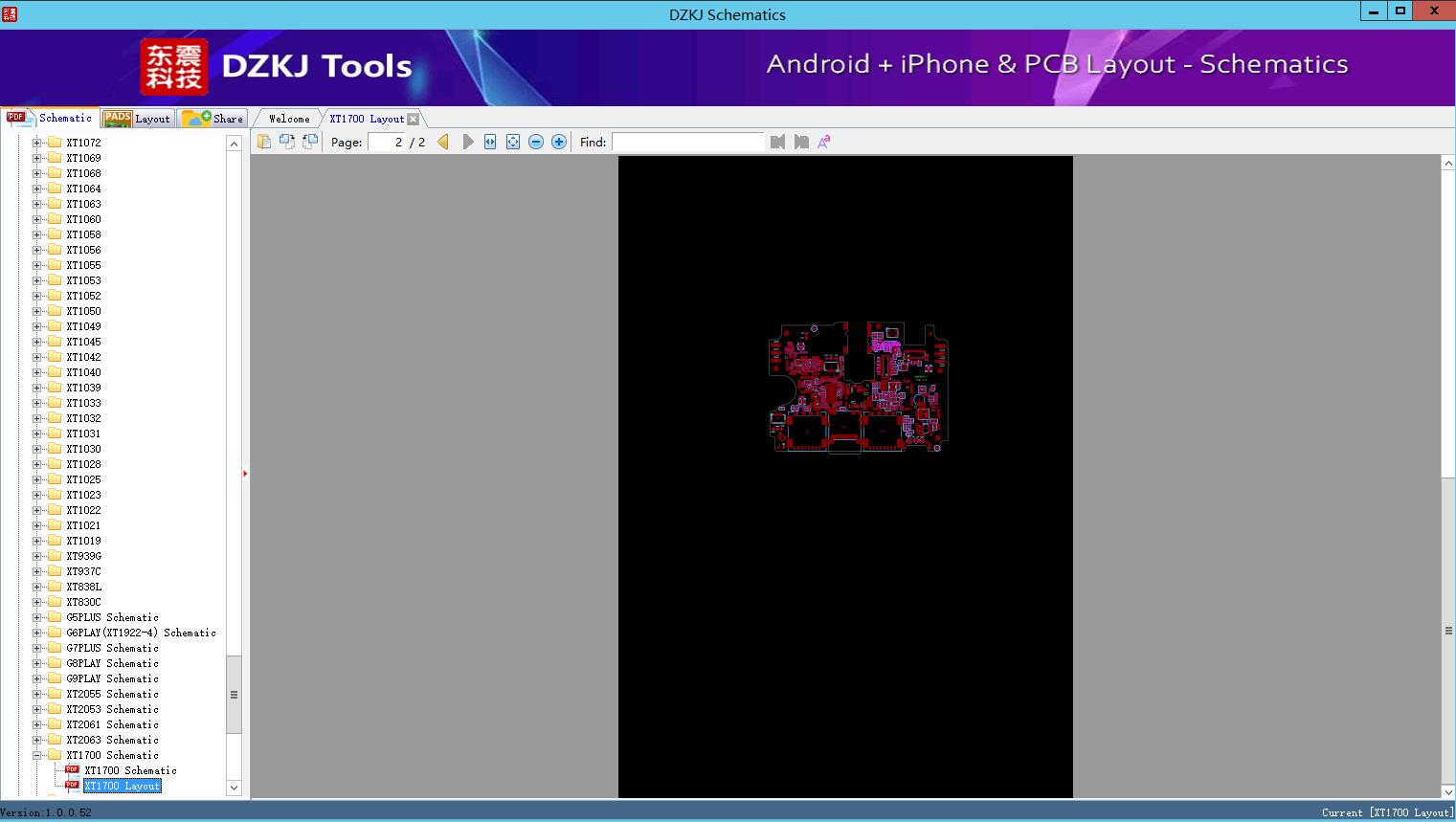Open the Share tab
Screen dimensions: 1456x822
click(213, 119)
